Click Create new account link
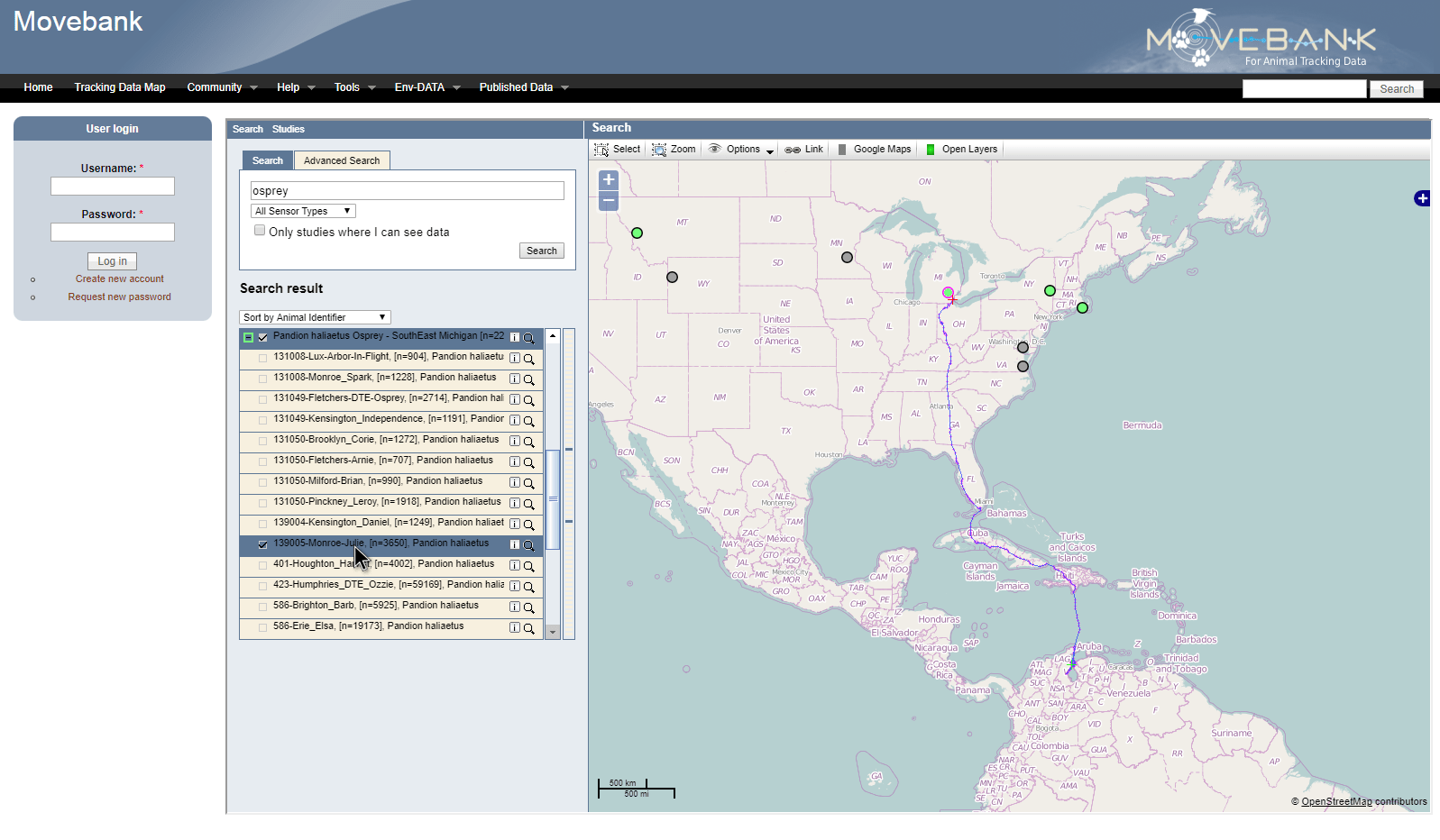Viewport: 1440px width, 840px height. (x=120, y=279)
